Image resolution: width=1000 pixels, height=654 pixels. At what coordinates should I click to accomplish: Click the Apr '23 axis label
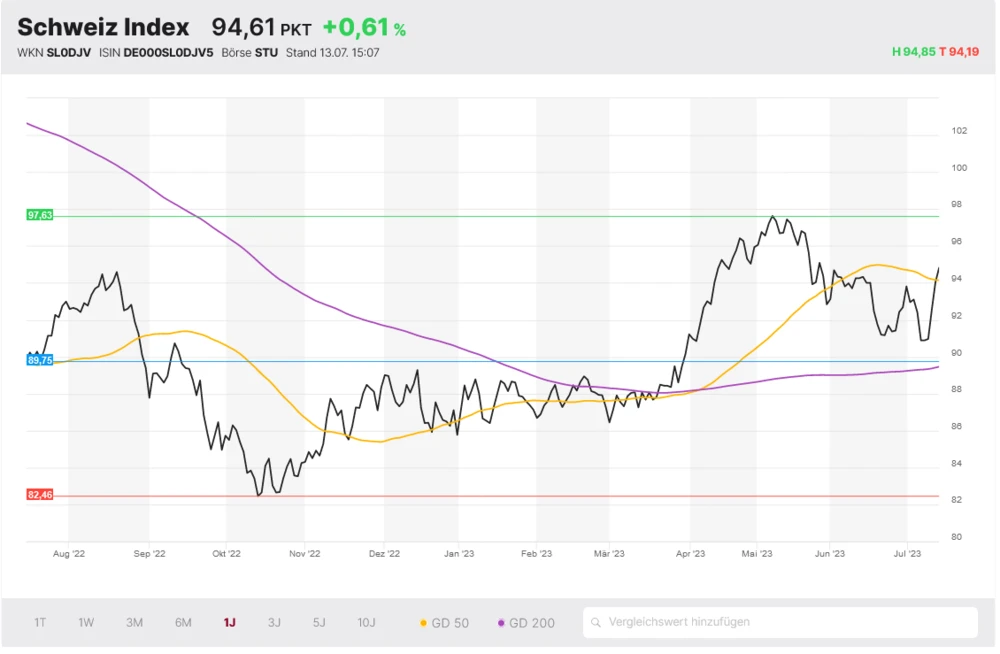tap(690, 553)
